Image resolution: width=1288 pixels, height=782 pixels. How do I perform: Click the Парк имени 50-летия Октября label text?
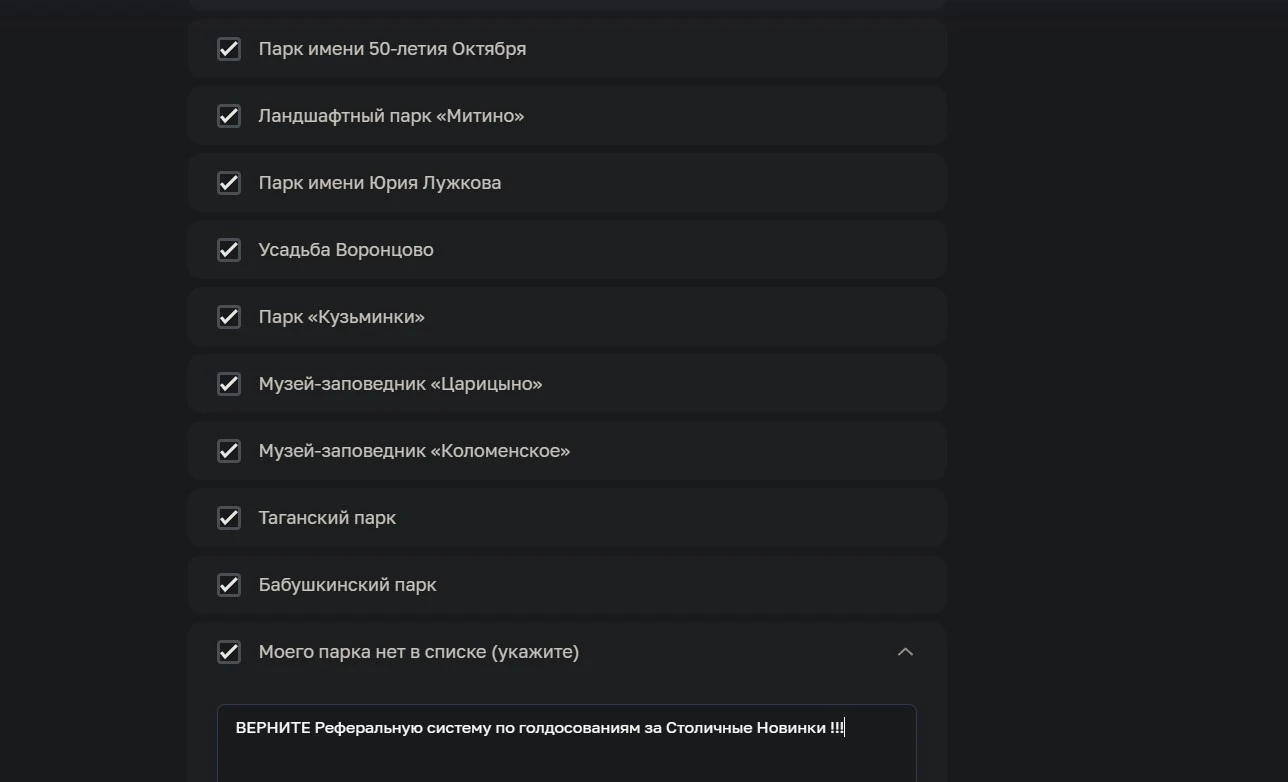tap(392, 49)
